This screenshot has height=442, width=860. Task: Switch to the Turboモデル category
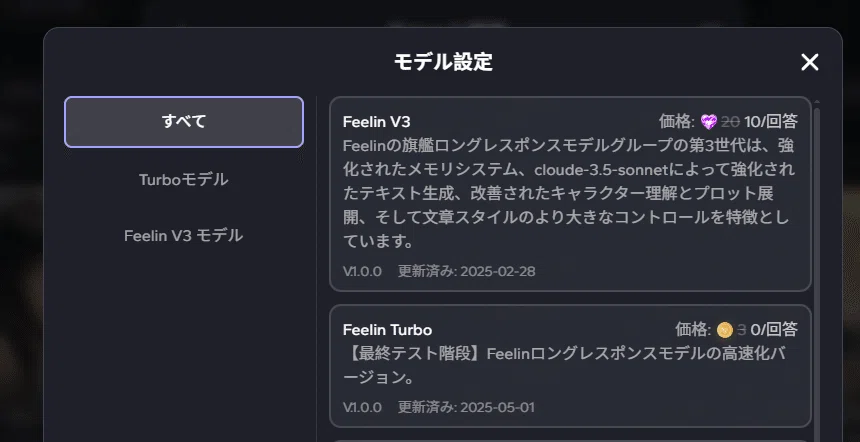tap(184, 179)
